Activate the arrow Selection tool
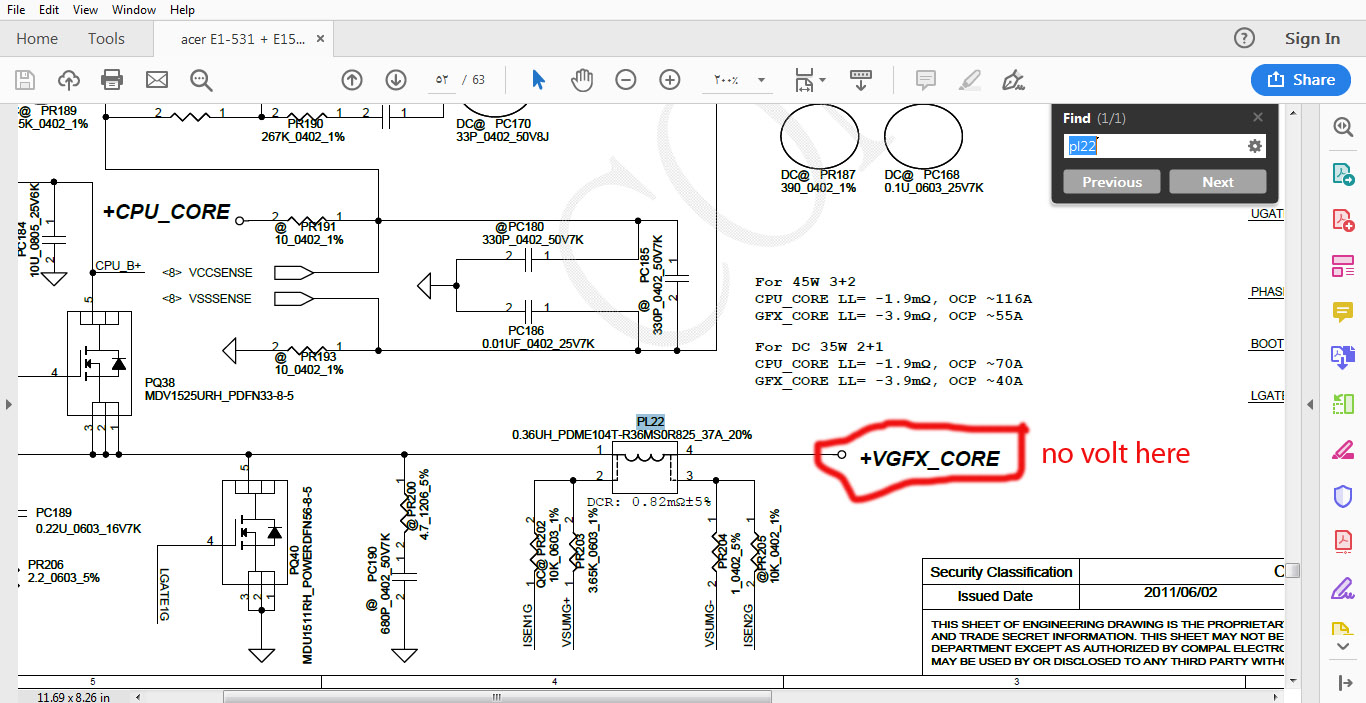Screen dimensions: 1366x703 pos(538,80)
